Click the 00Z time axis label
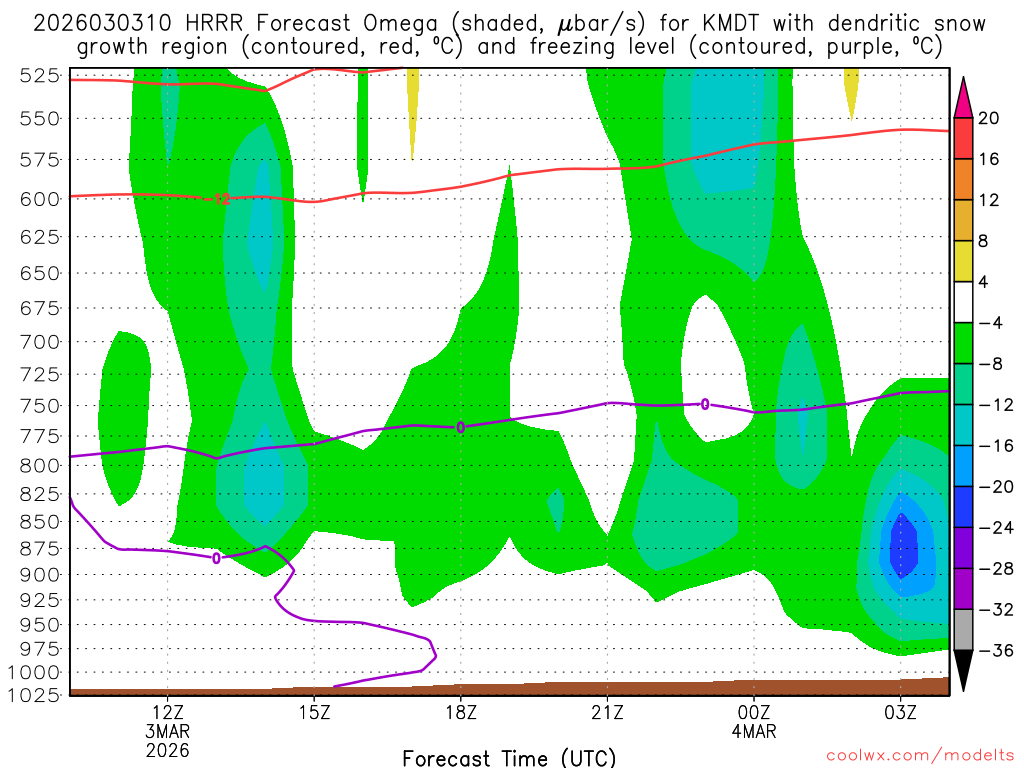The image size is (1024, 768). pyautogui.click(x=754, y=712)
